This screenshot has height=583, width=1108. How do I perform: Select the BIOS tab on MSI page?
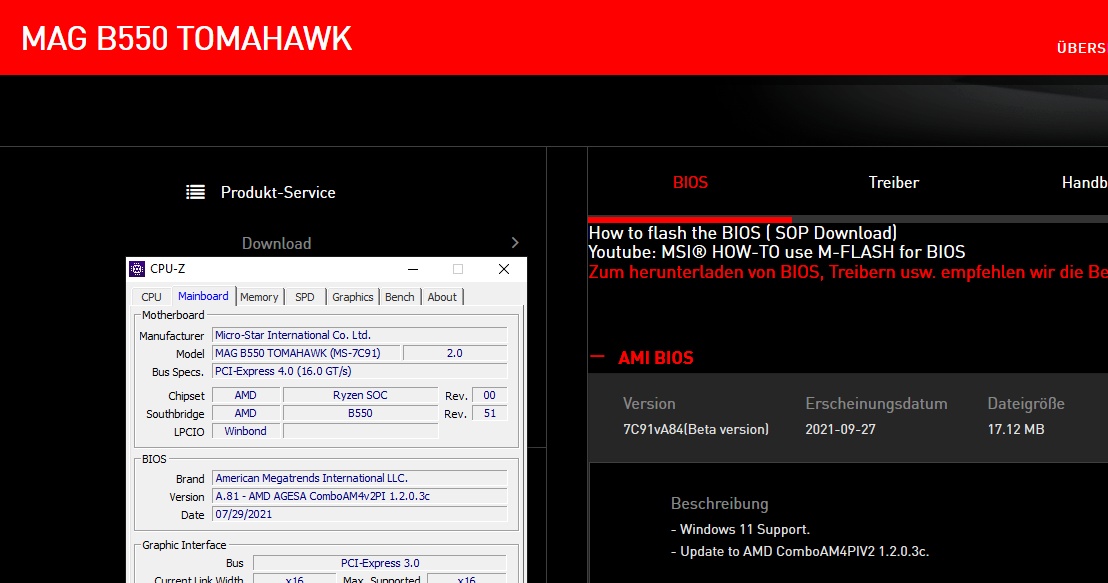(690, 182)
